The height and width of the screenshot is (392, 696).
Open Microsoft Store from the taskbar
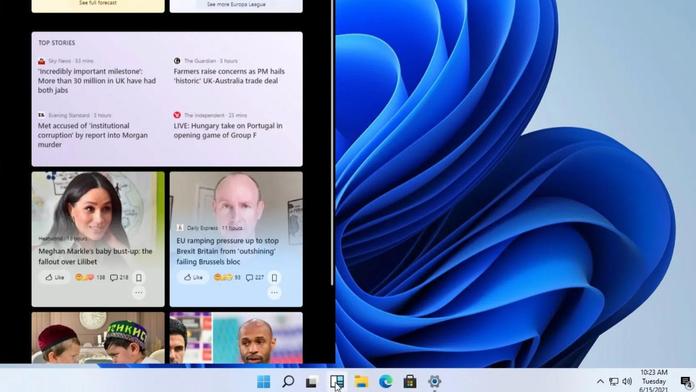[x=410, y=381]
